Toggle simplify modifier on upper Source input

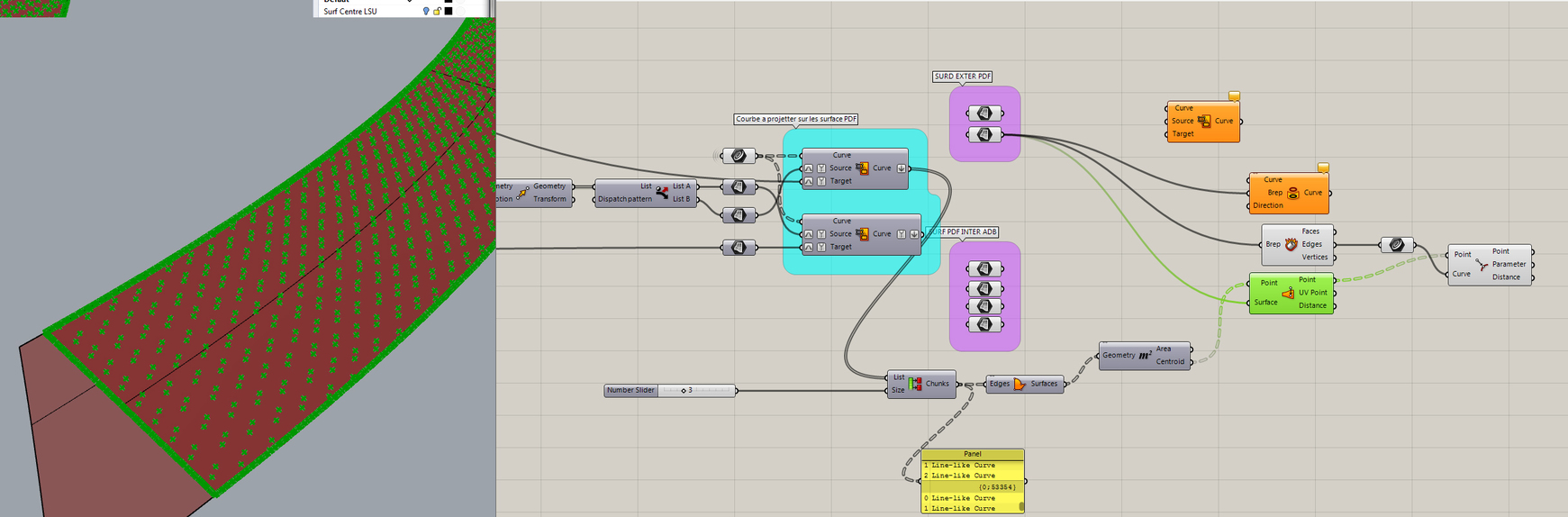[x=821, y=168]
